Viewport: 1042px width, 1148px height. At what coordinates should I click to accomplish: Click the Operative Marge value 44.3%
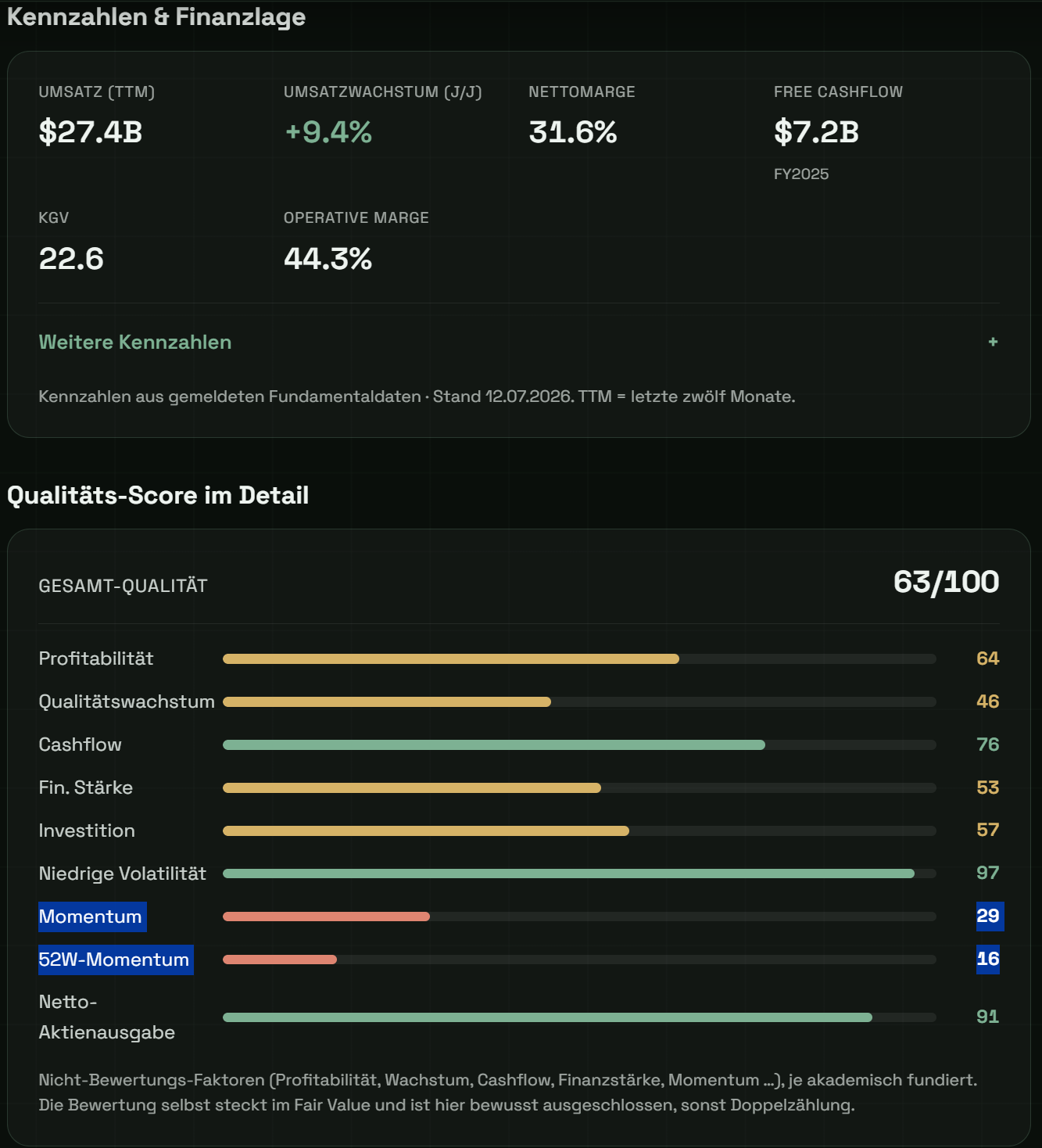[328, 259]
